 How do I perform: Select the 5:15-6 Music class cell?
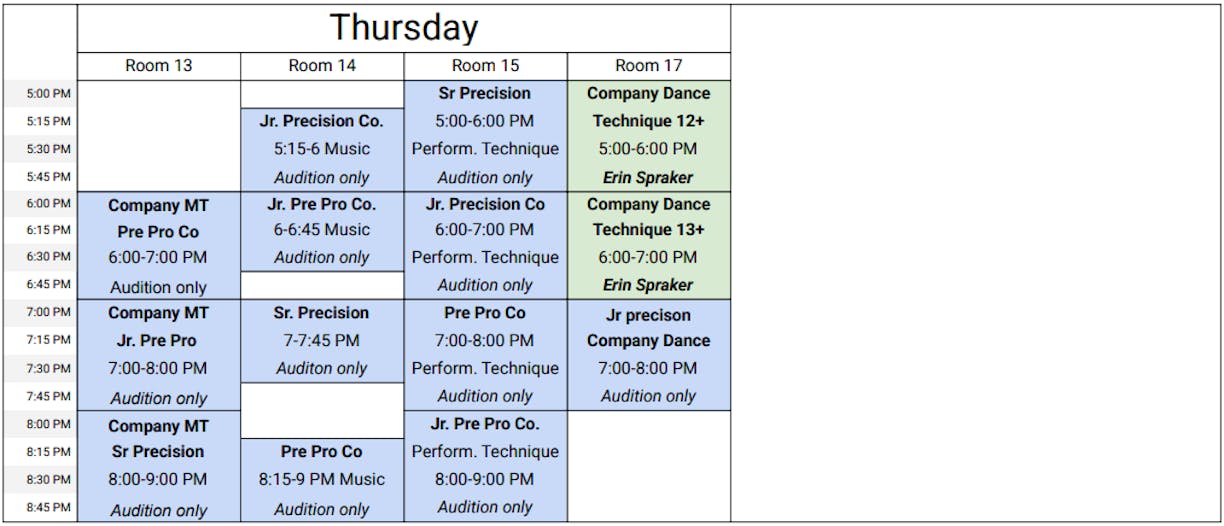pos(322,149)
